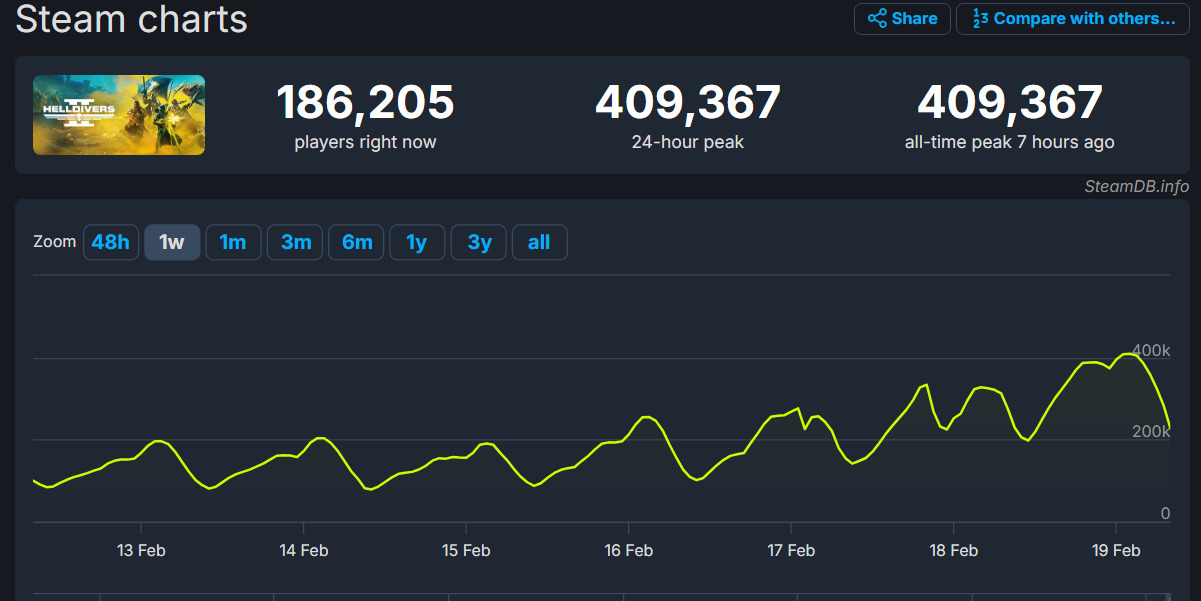This screenshot has width=1201, height=601.
Task: Show all-time chart data
Action: coord(539,242)
